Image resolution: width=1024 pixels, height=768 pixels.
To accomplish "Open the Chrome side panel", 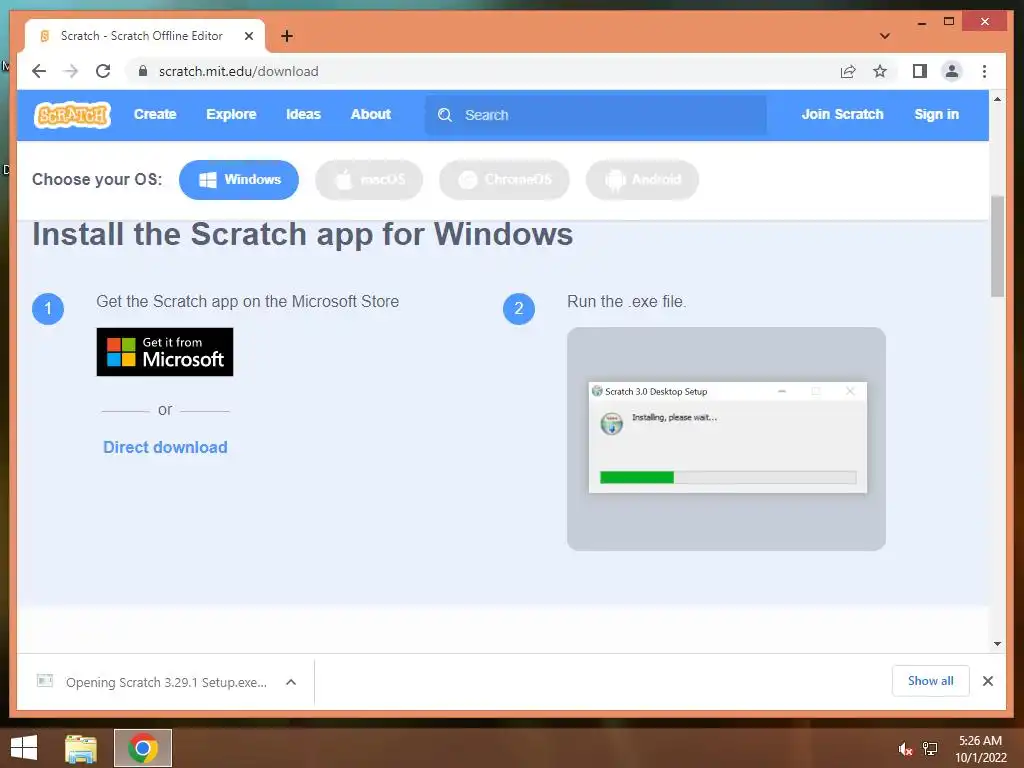I will pos(920,71).
